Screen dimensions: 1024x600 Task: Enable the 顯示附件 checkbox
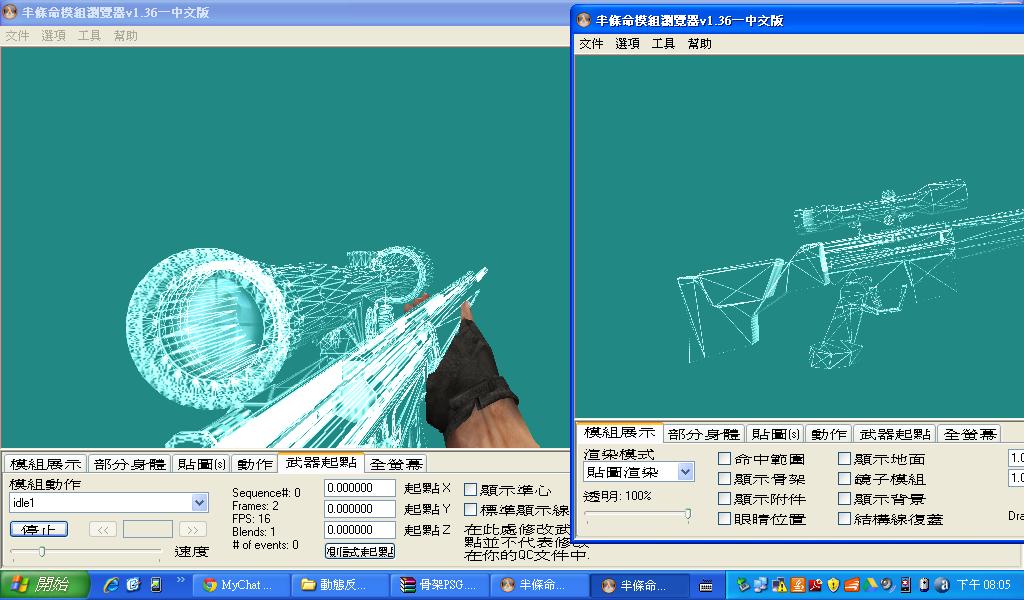click(x=724, y=499)
